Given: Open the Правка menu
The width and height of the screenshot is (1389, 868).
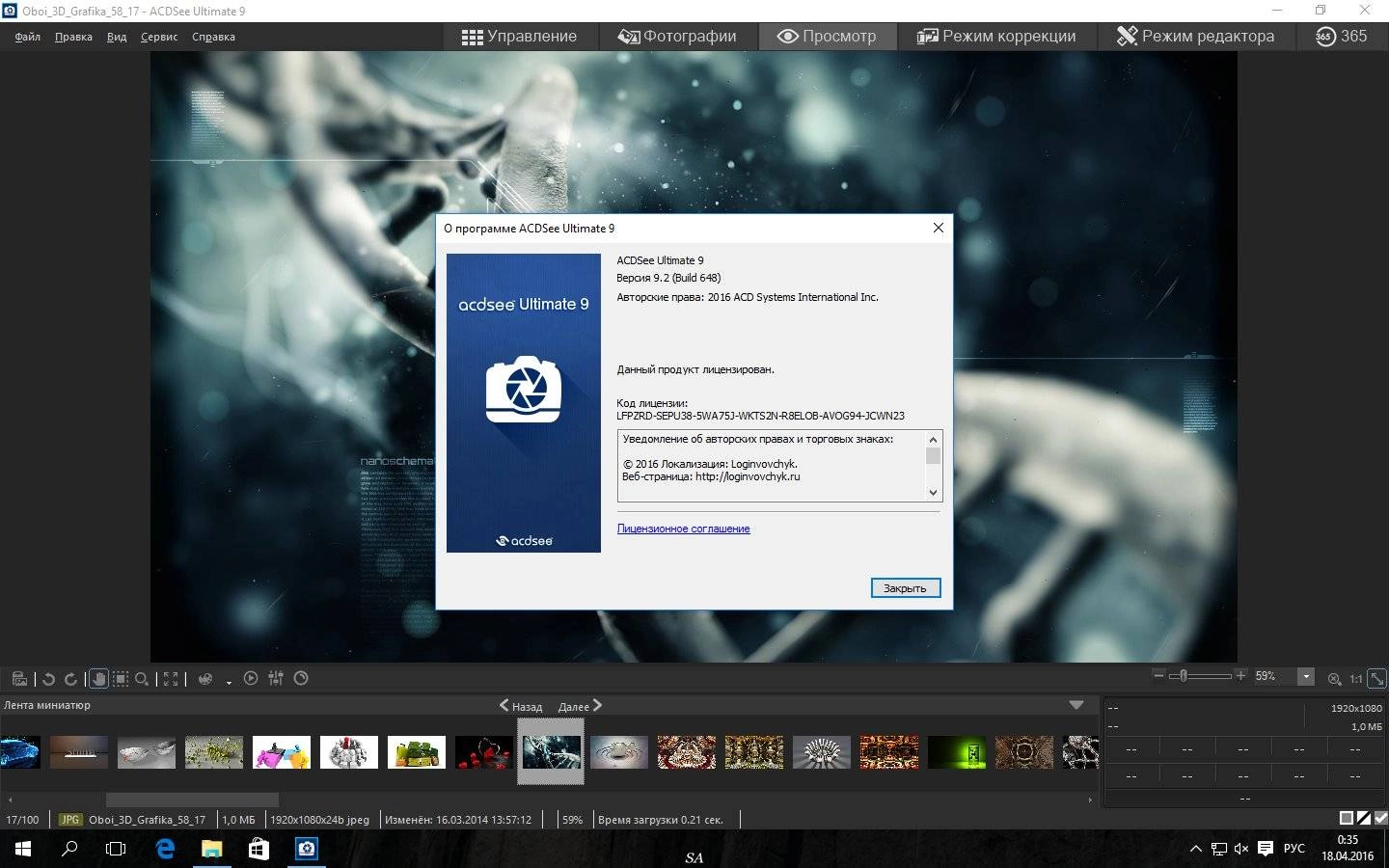Looking at the screenshot, I should coord(73,37).
